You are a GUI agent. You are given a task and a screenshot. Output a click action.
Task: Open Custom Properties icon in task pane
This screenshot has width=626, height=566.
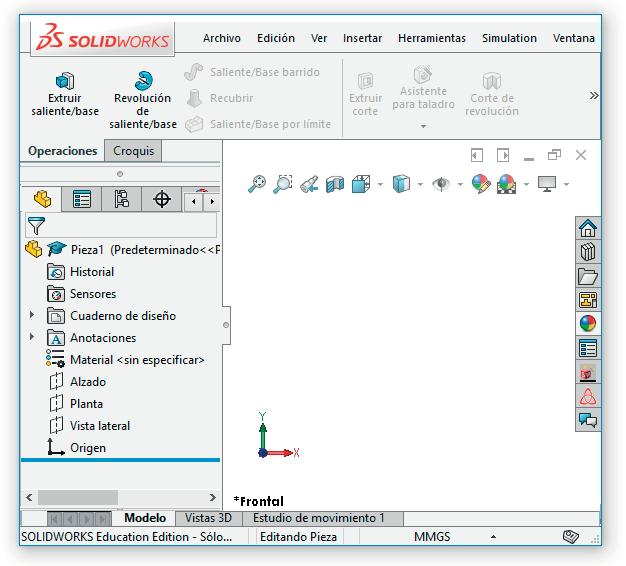[588, 348]
